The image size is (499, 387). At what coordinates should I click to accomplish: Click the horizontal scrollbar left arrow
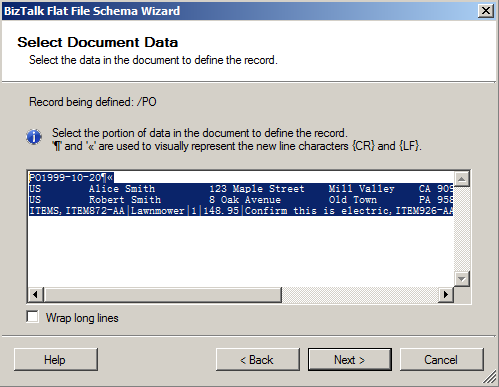click(35, 295)
